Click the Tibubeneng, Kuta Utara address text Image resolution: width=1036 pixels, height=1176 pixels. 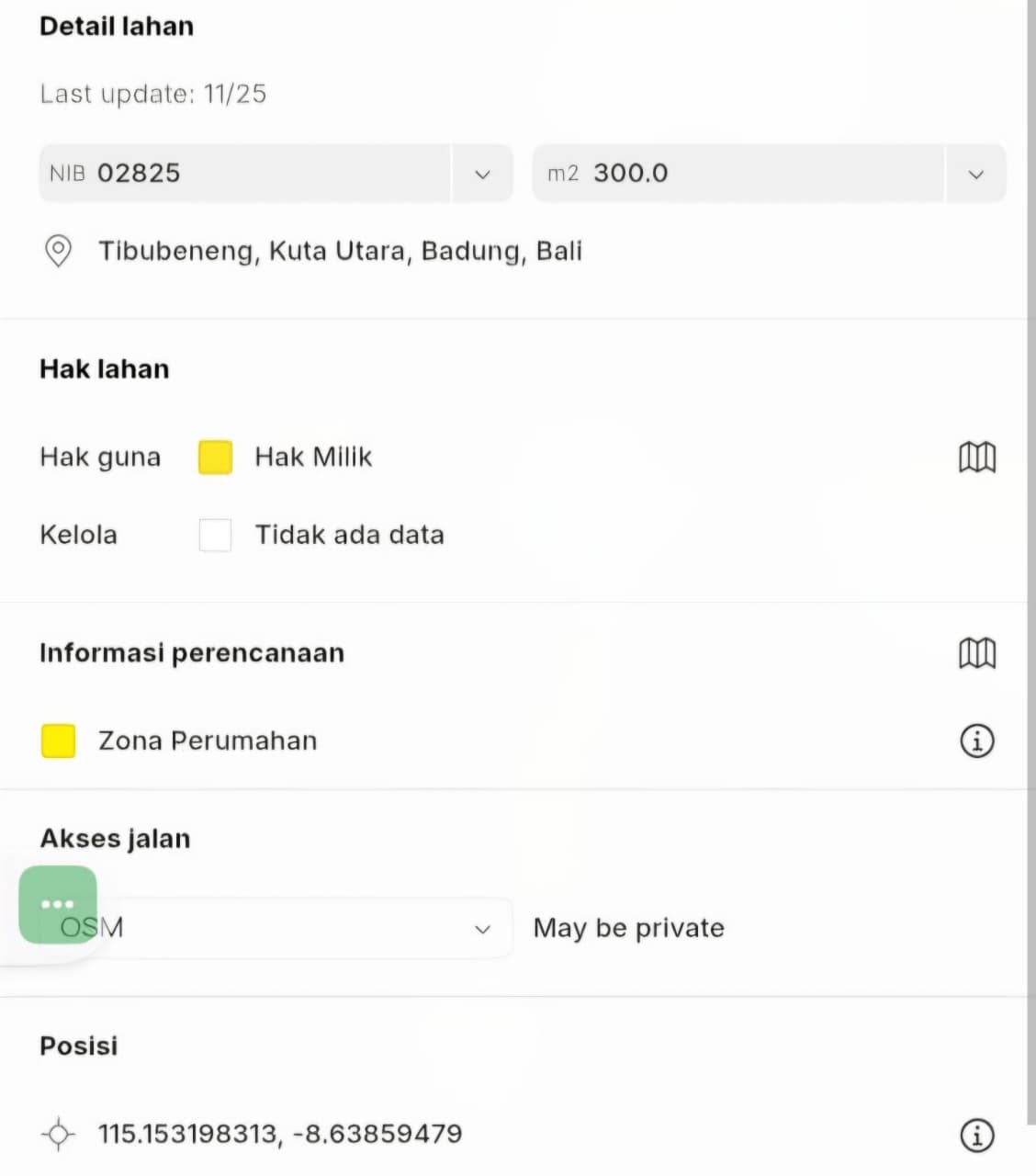pyautogui.click(x=341, y=251)
